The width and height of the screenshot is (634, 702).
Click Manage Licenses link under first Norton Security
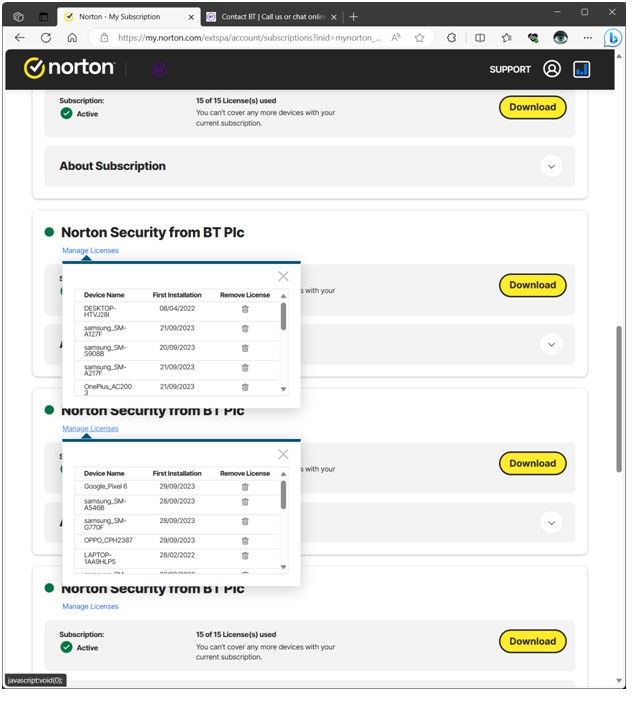pos(90,250)
